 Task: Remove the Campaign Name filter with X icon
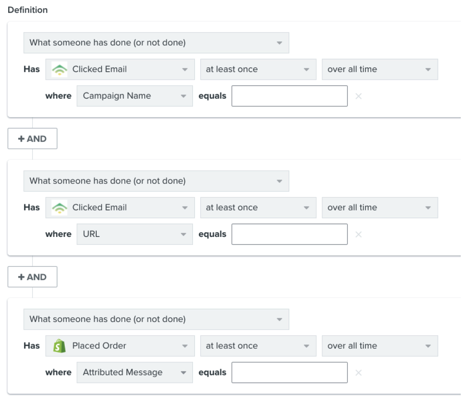pos(358,96)
